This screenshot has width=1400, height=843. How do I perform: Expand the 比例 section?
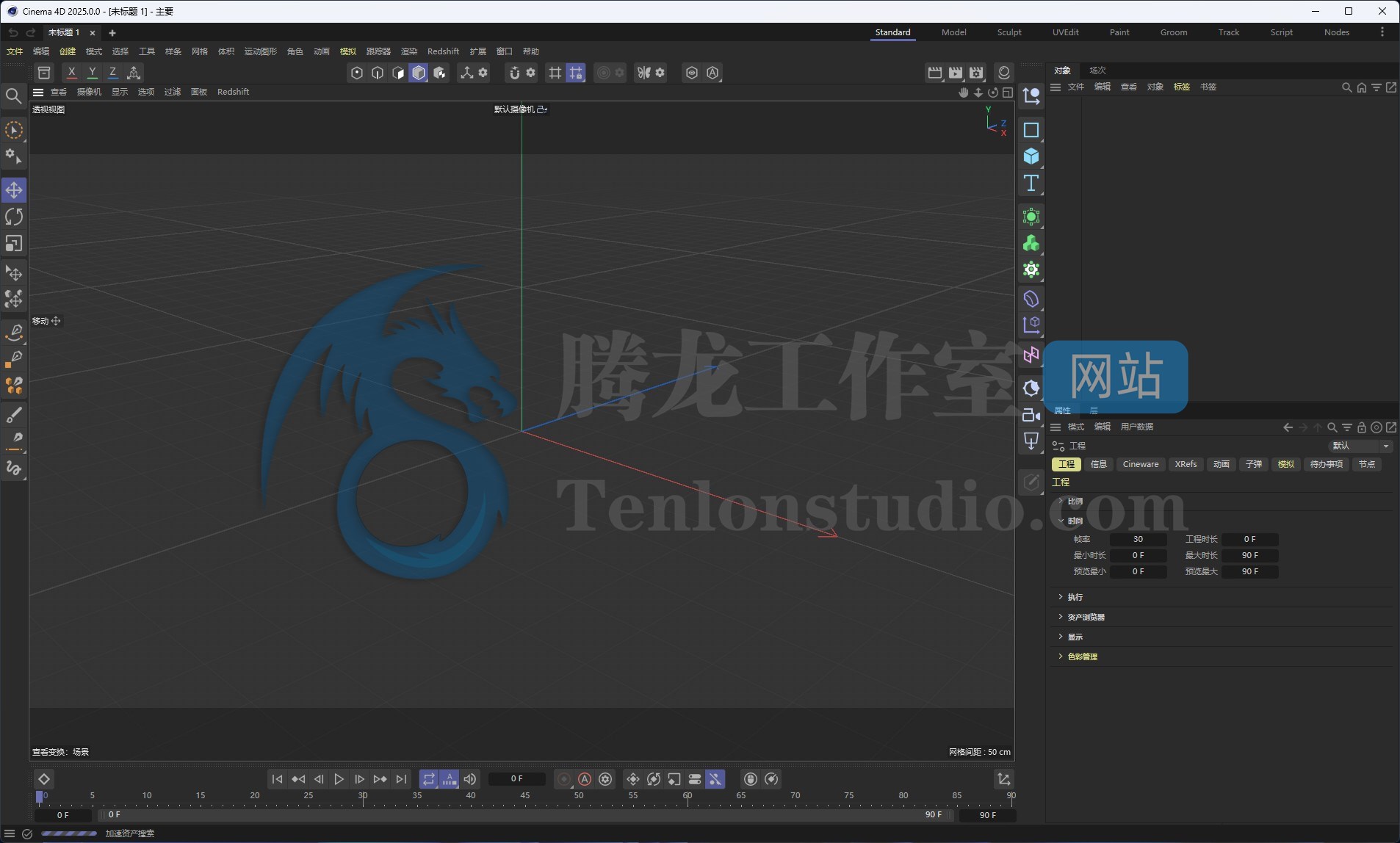[1075, 501]
